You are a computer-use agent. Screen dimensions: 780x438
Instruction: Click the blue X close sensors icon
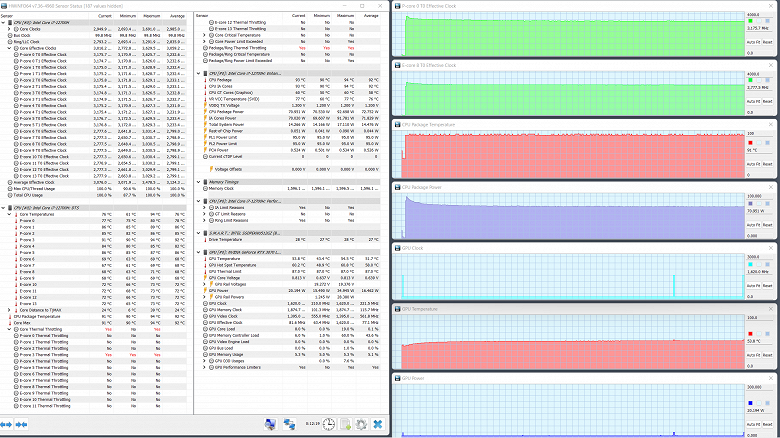point(377,425)
